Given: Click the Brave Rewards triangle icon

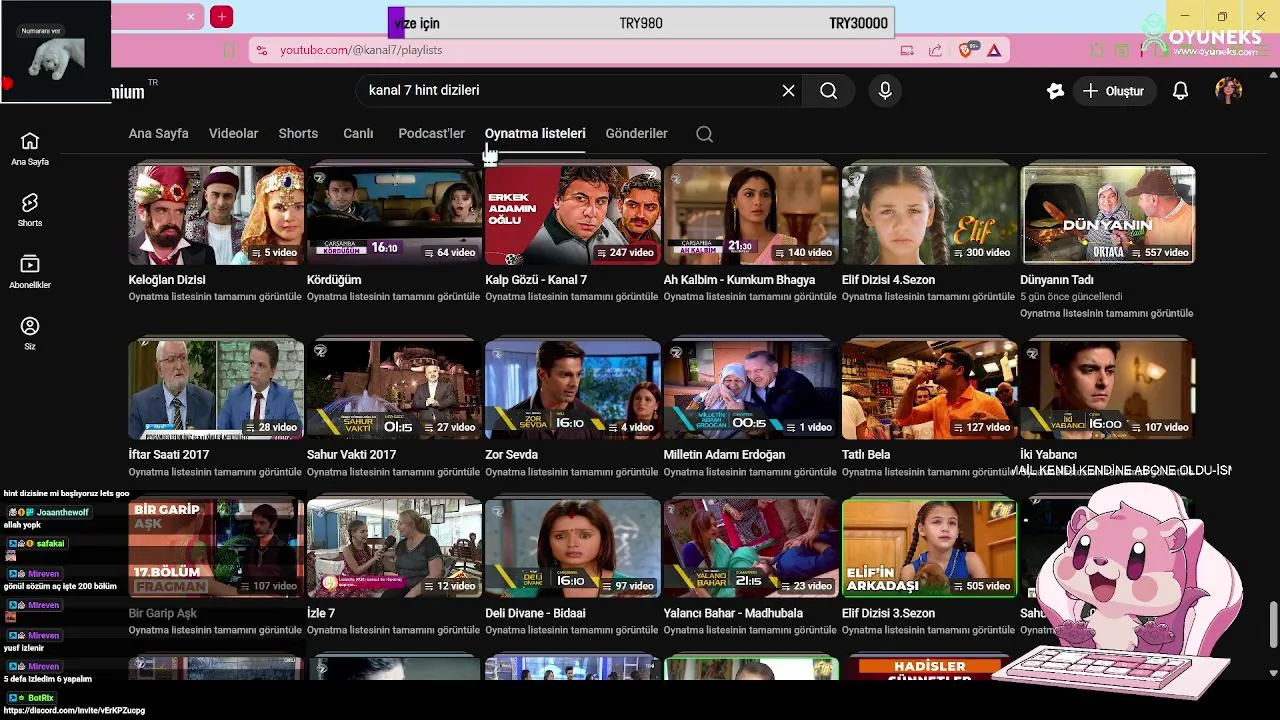Looking at the screenshot, I should [994, 50].
